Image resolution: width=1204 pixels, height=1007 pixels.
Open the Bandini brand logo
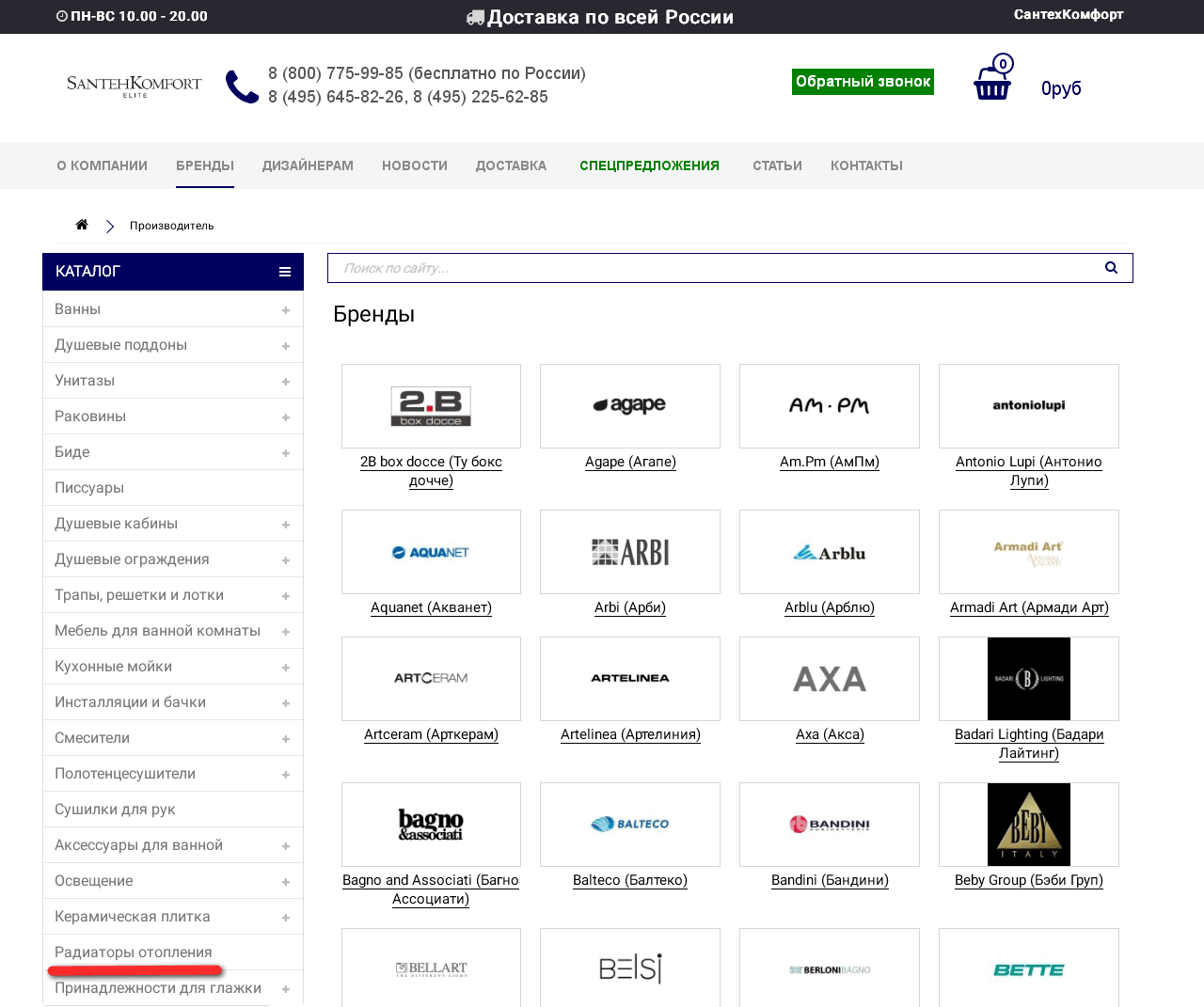pyautogui.click(x=830, y=825)
